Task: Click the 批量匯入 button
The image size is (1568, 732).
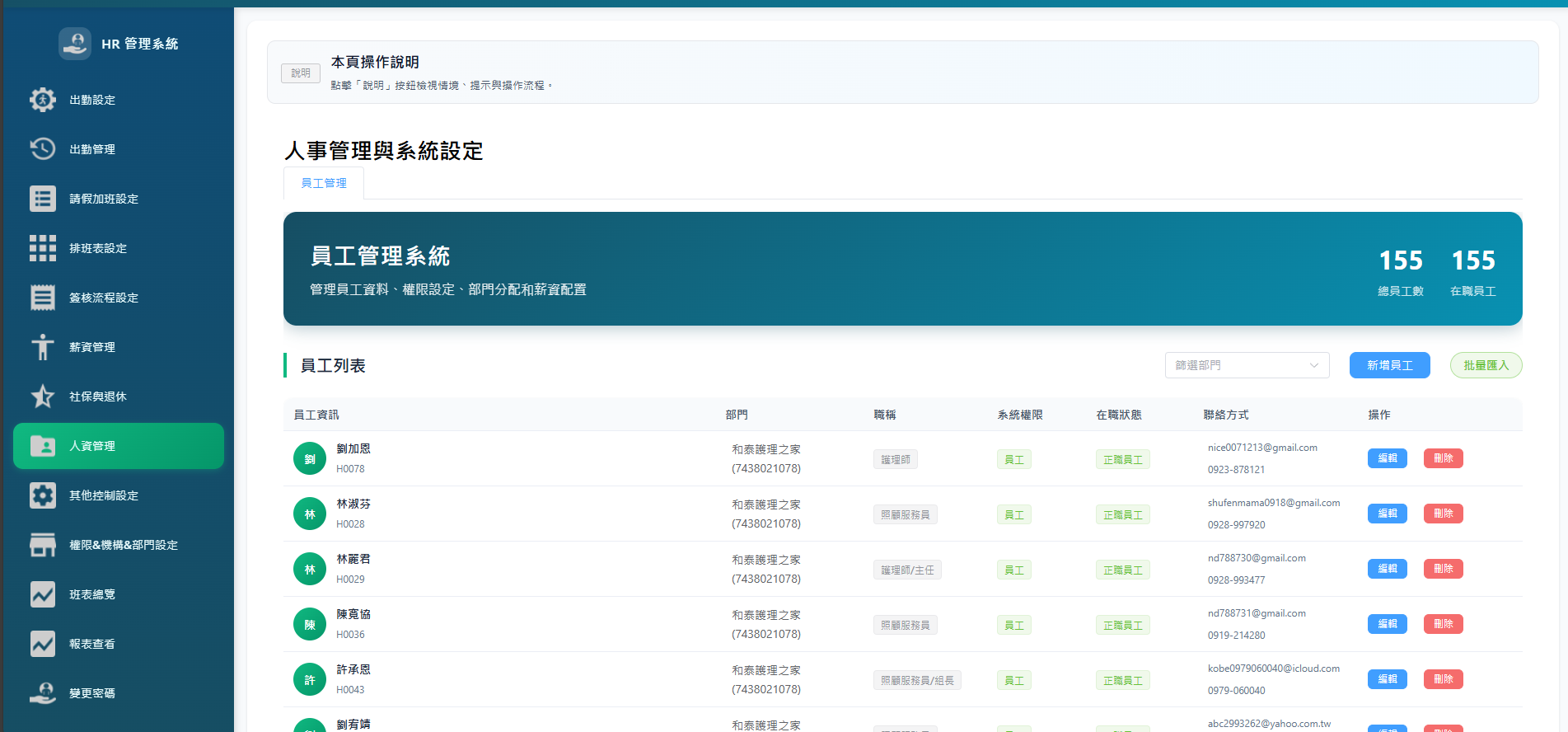Action: [x=1485, y=365]
